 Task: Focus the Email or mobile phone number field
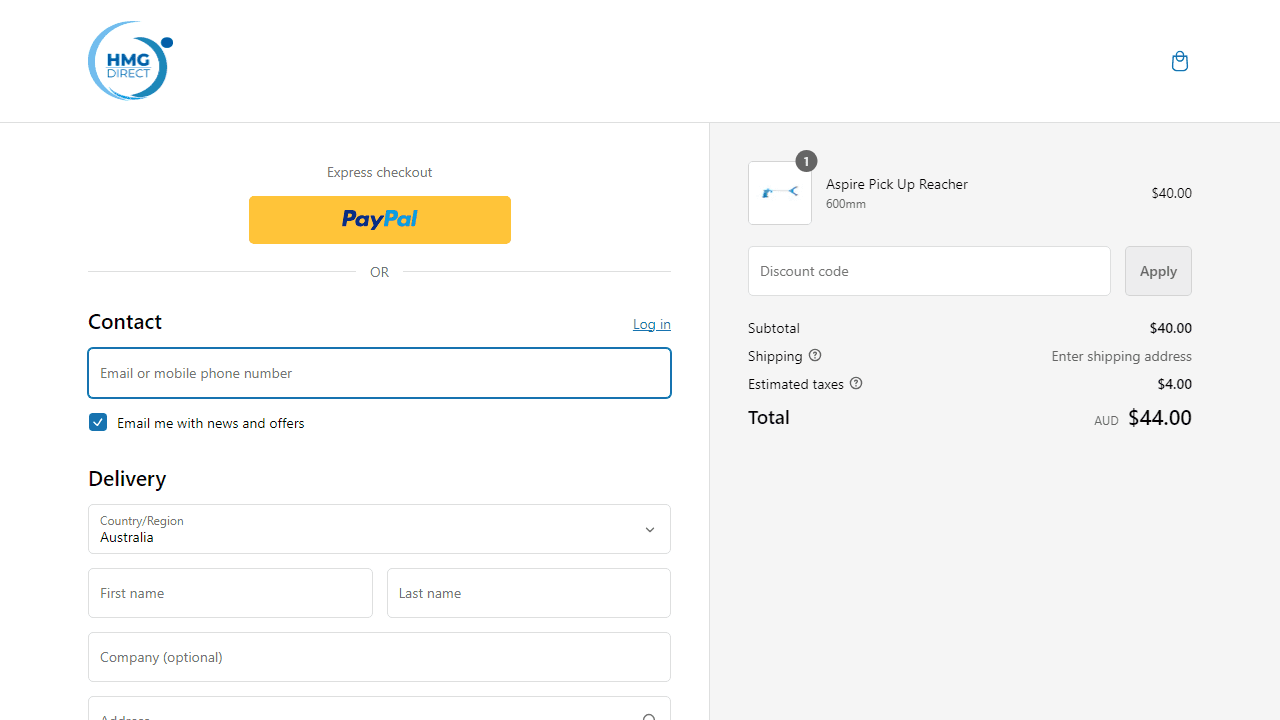click(379, 373)
